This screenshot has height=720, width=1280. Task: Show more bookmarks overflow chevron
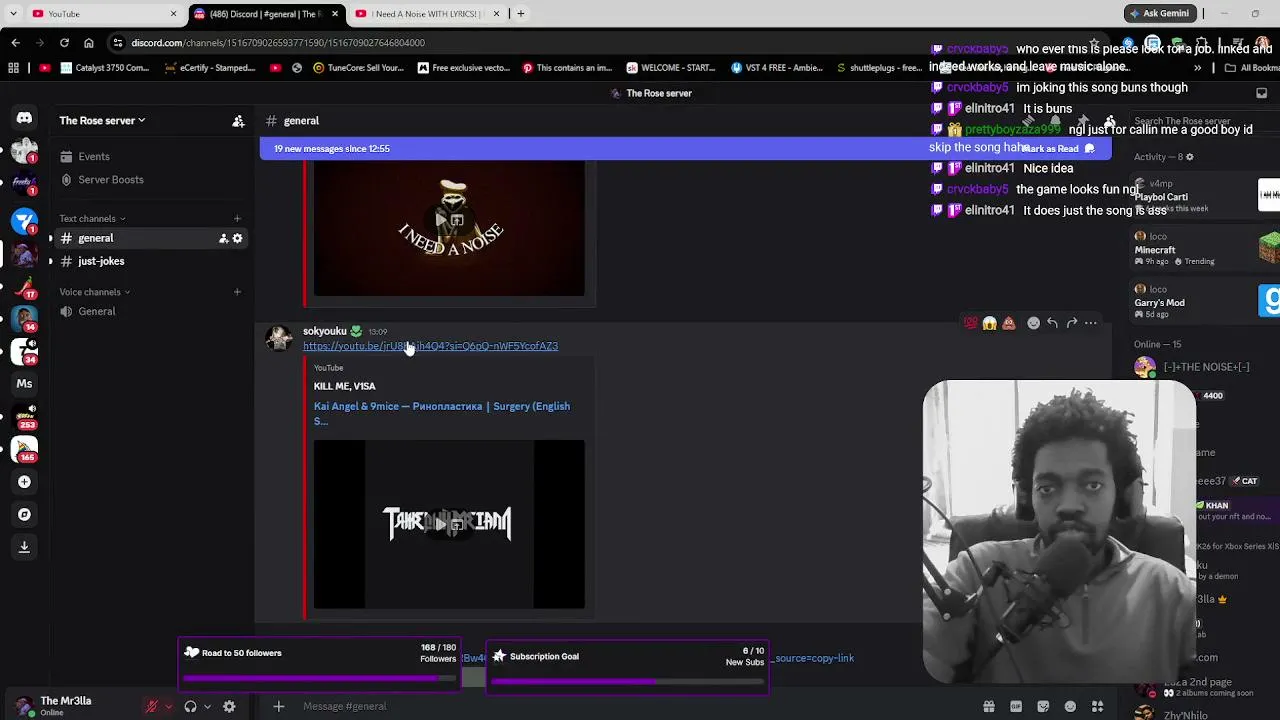(x=1197, y=68)
